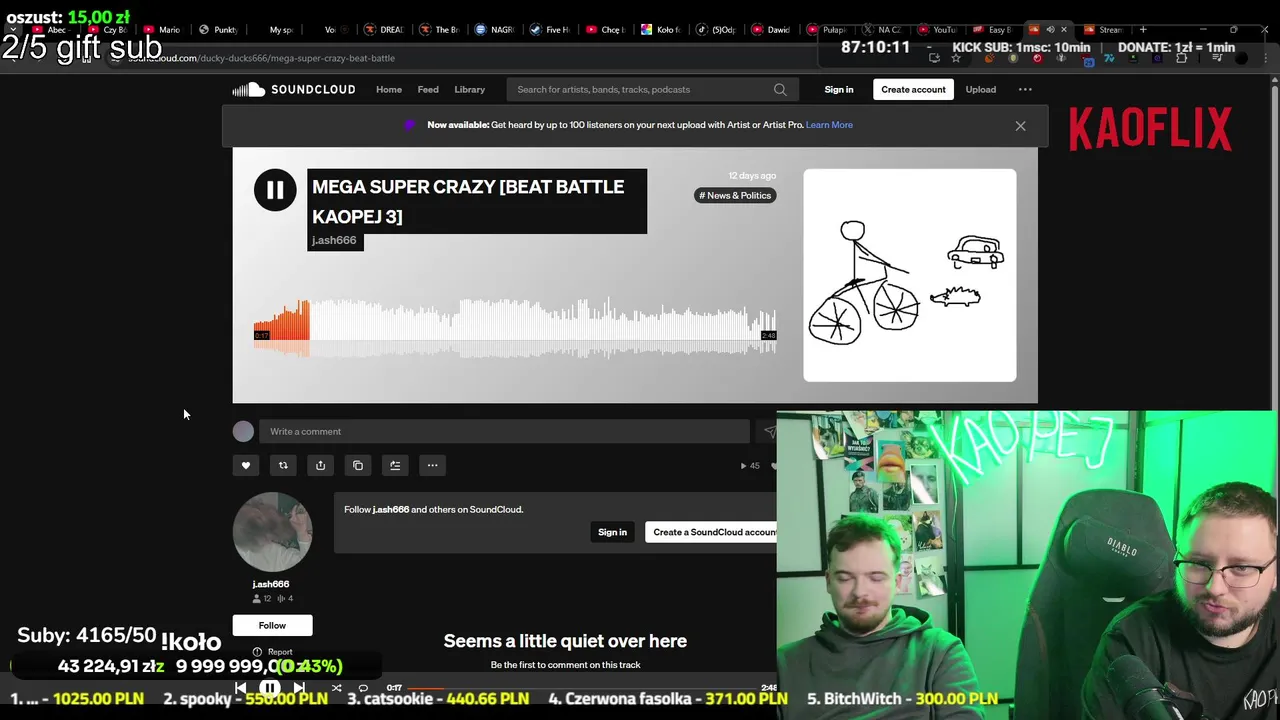1280x720 pixels.
Task: Follow j.ash666 with the Follow button
Action: [x=272, y=626]
